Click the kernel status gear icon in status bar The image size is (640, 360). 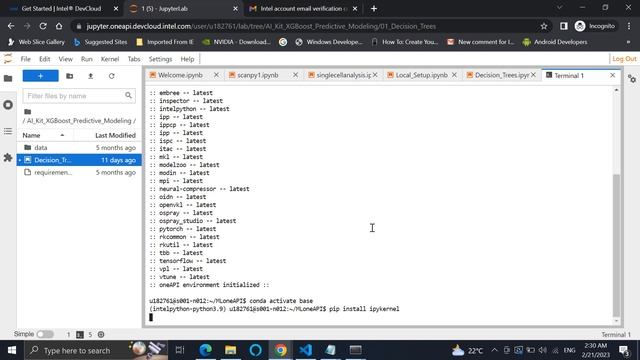coord(101,335)
